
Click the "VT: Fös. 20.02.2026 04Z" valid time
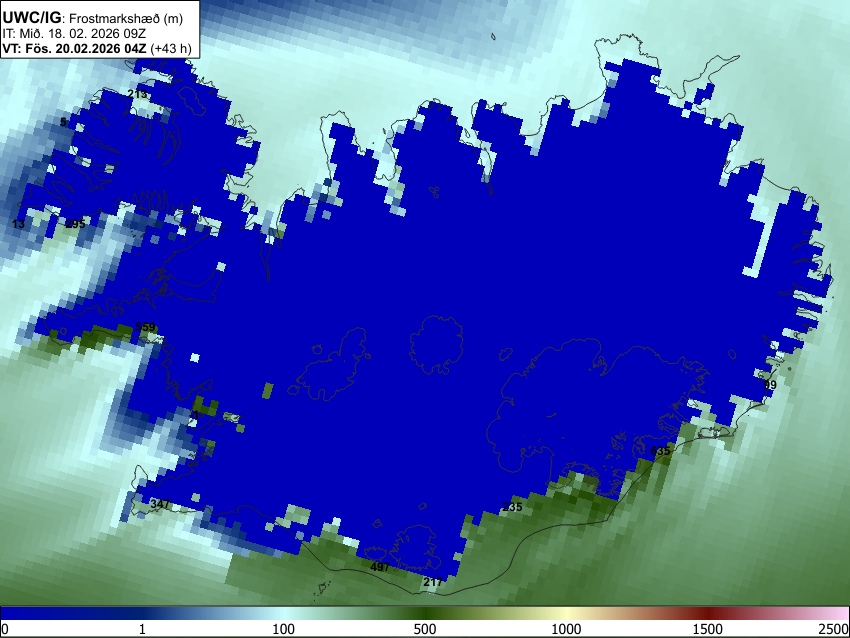pyautogui.click(x=74, y=48)
